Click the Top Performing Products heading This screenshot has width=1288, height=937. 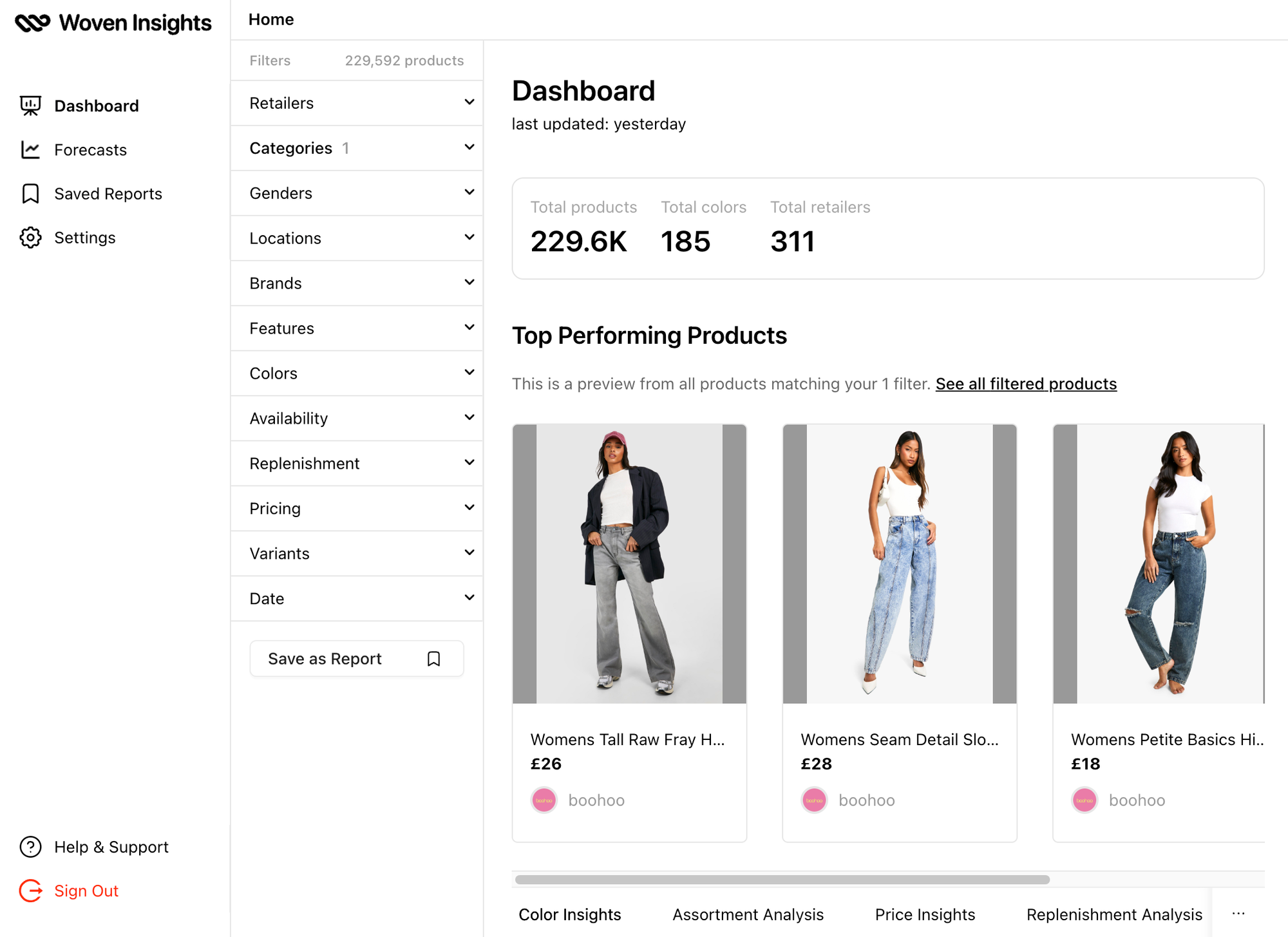pyautogui.click(x=649, y=336)
